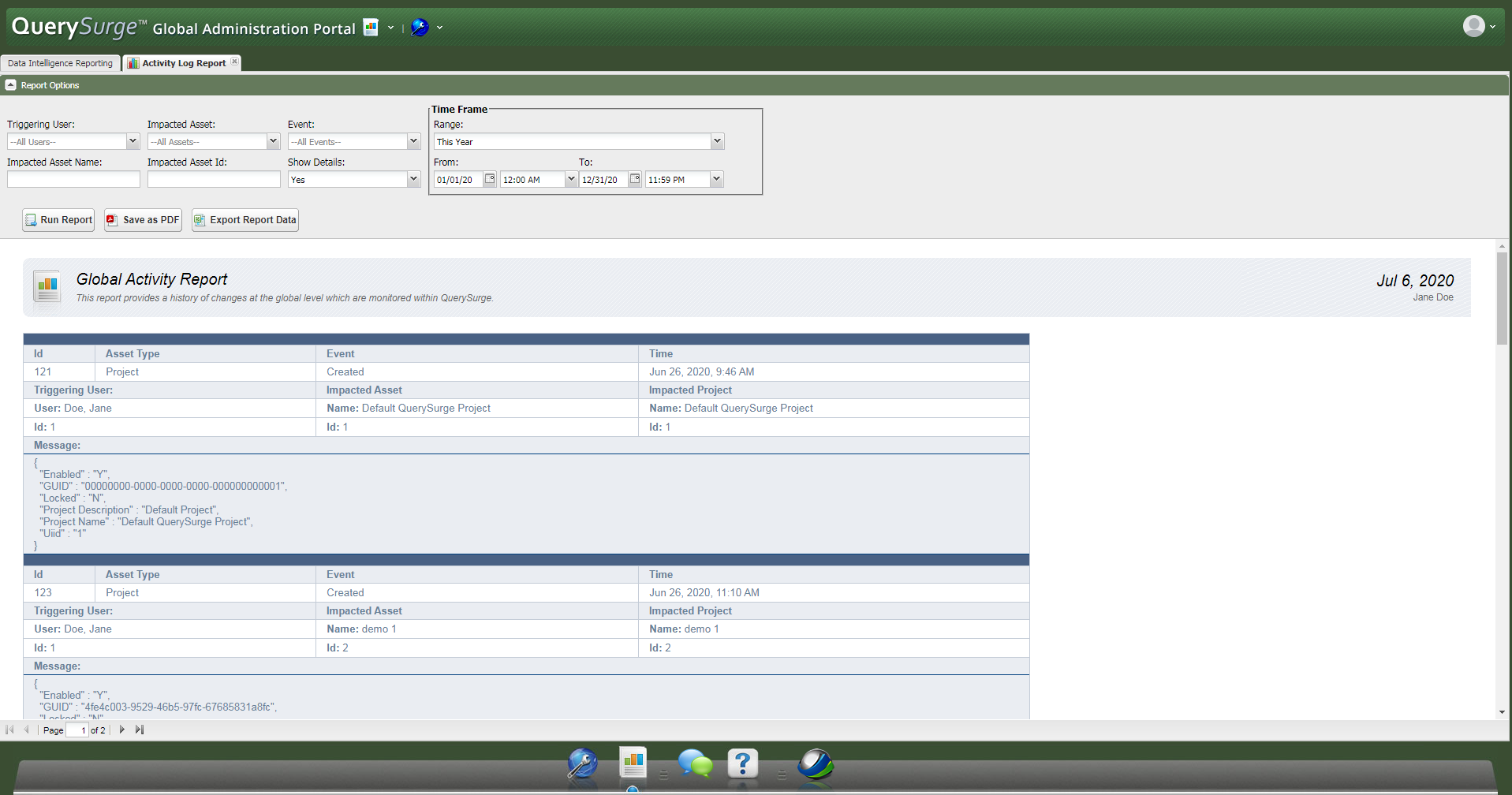Click the GUID line ending 000000000001

tap(163, 486)
